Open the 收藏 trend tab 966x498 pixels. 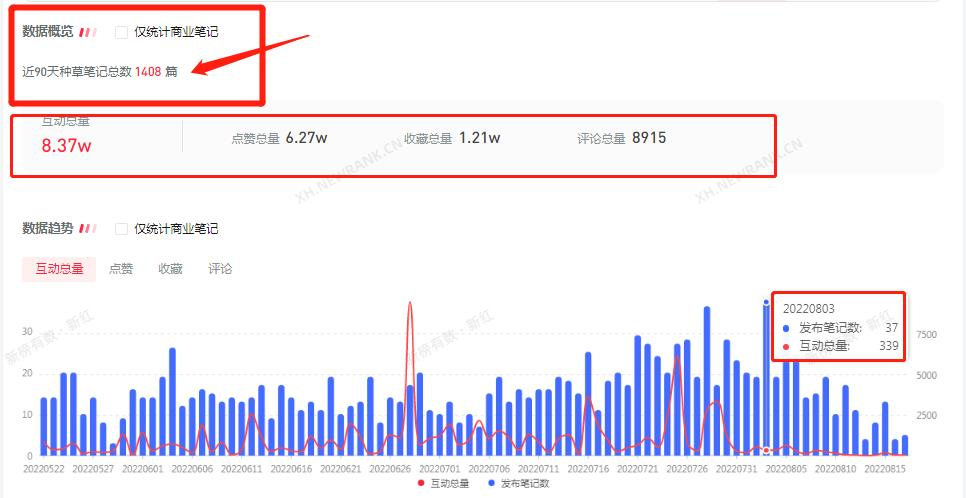click(x=170, y=269)
